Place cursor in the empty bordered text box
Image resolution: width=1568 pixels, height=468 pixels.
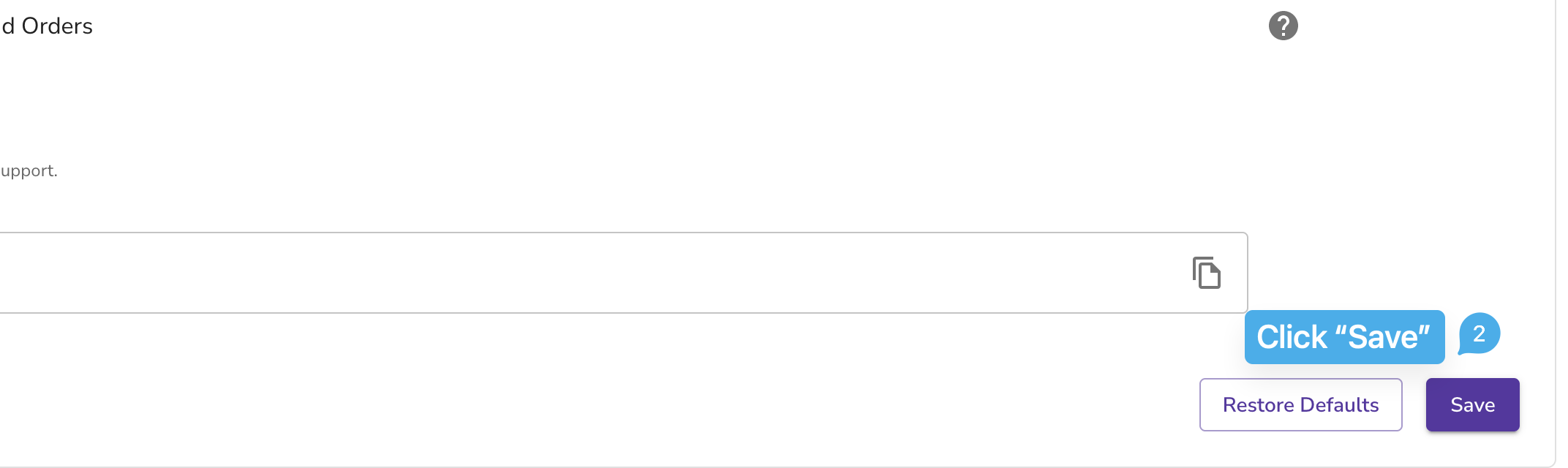click(x=623, y=273)
